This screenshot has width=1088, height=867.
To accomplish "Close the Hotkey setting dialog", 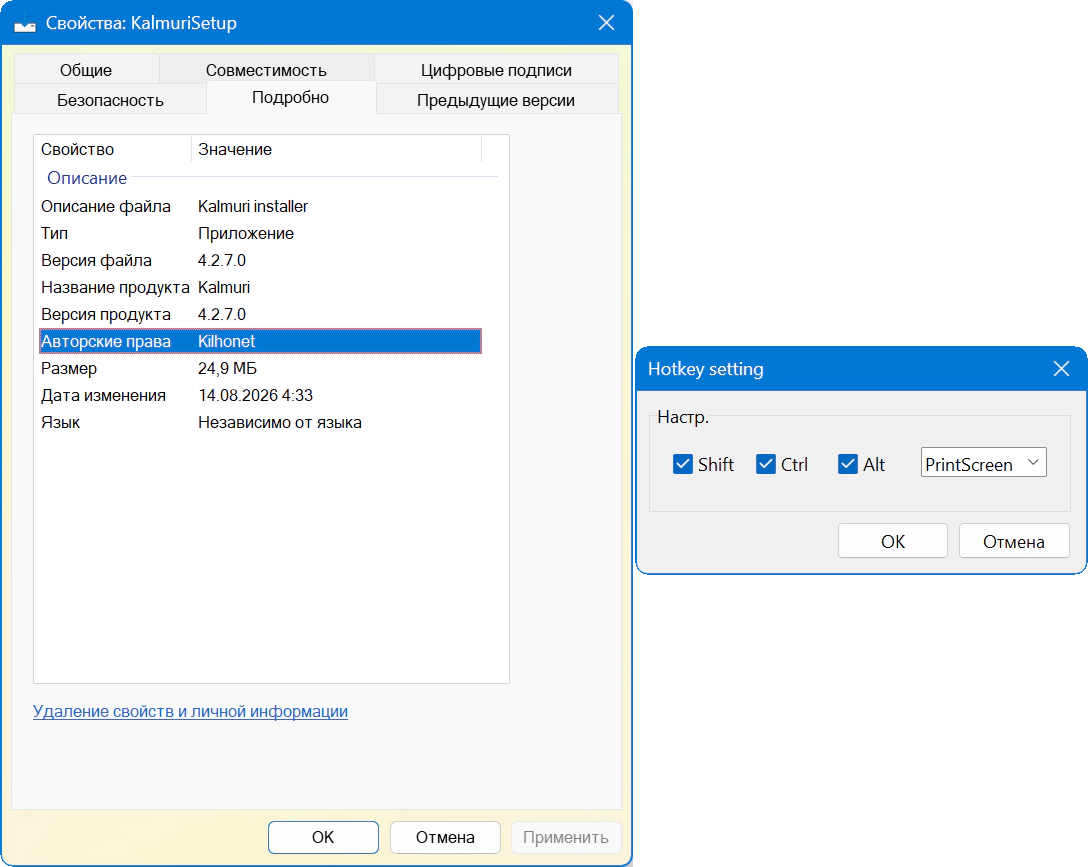I will (1061, 368).
